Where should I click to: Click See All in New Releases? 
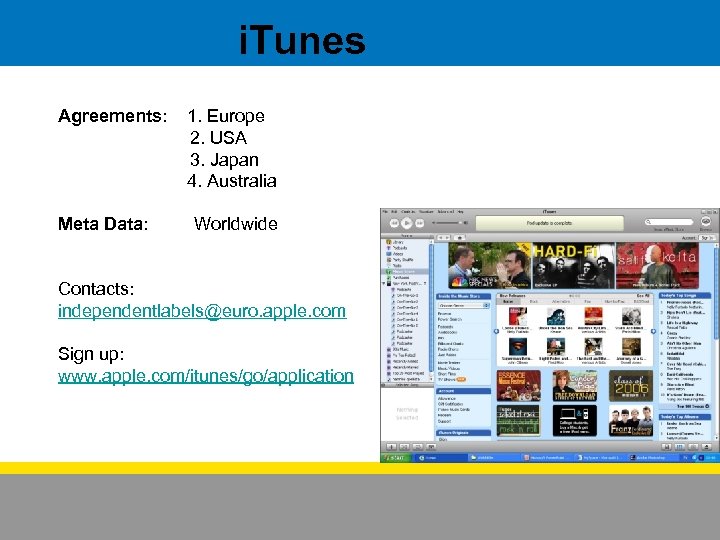(x=643, y=296)
